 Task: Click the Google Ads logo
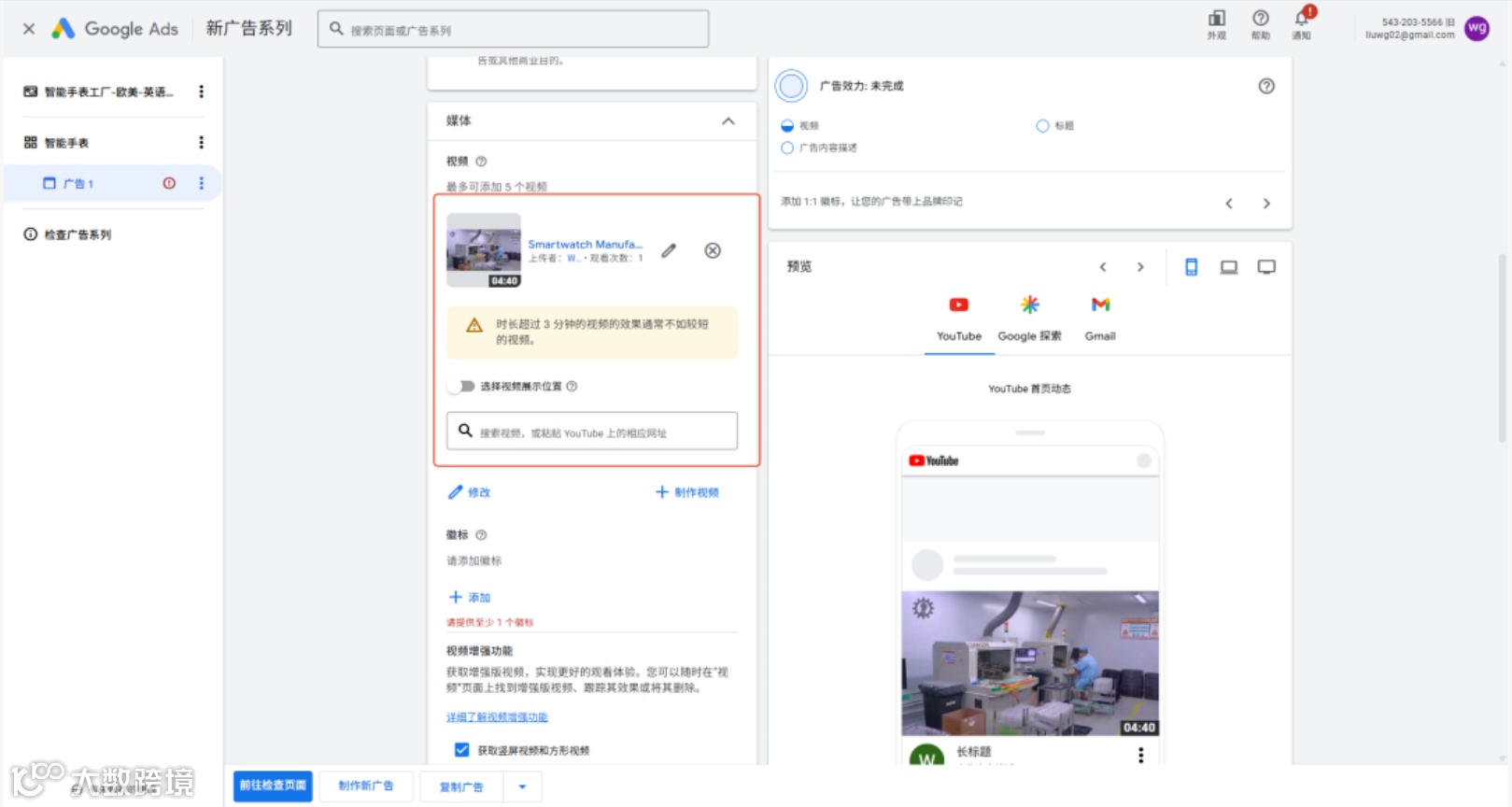[114, 29]
